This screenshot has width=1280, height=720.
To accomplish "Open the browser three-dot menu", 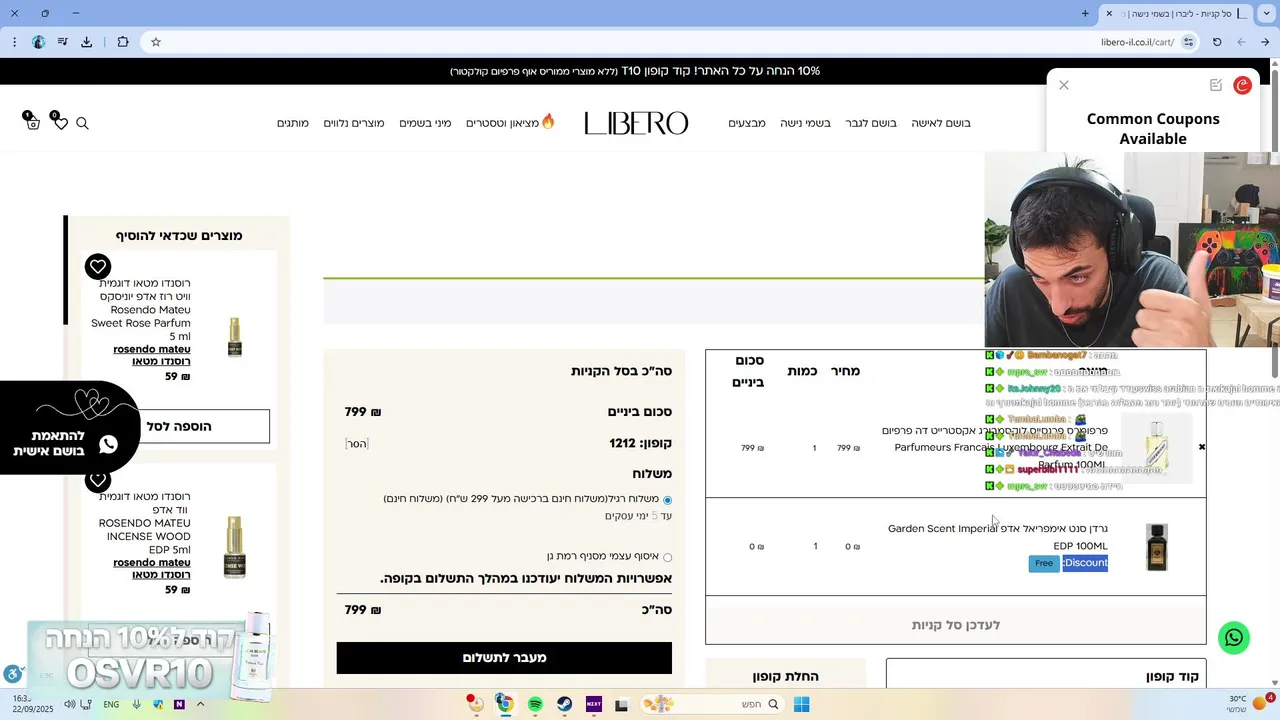I will pyautogui.click(x=14, y=42).
